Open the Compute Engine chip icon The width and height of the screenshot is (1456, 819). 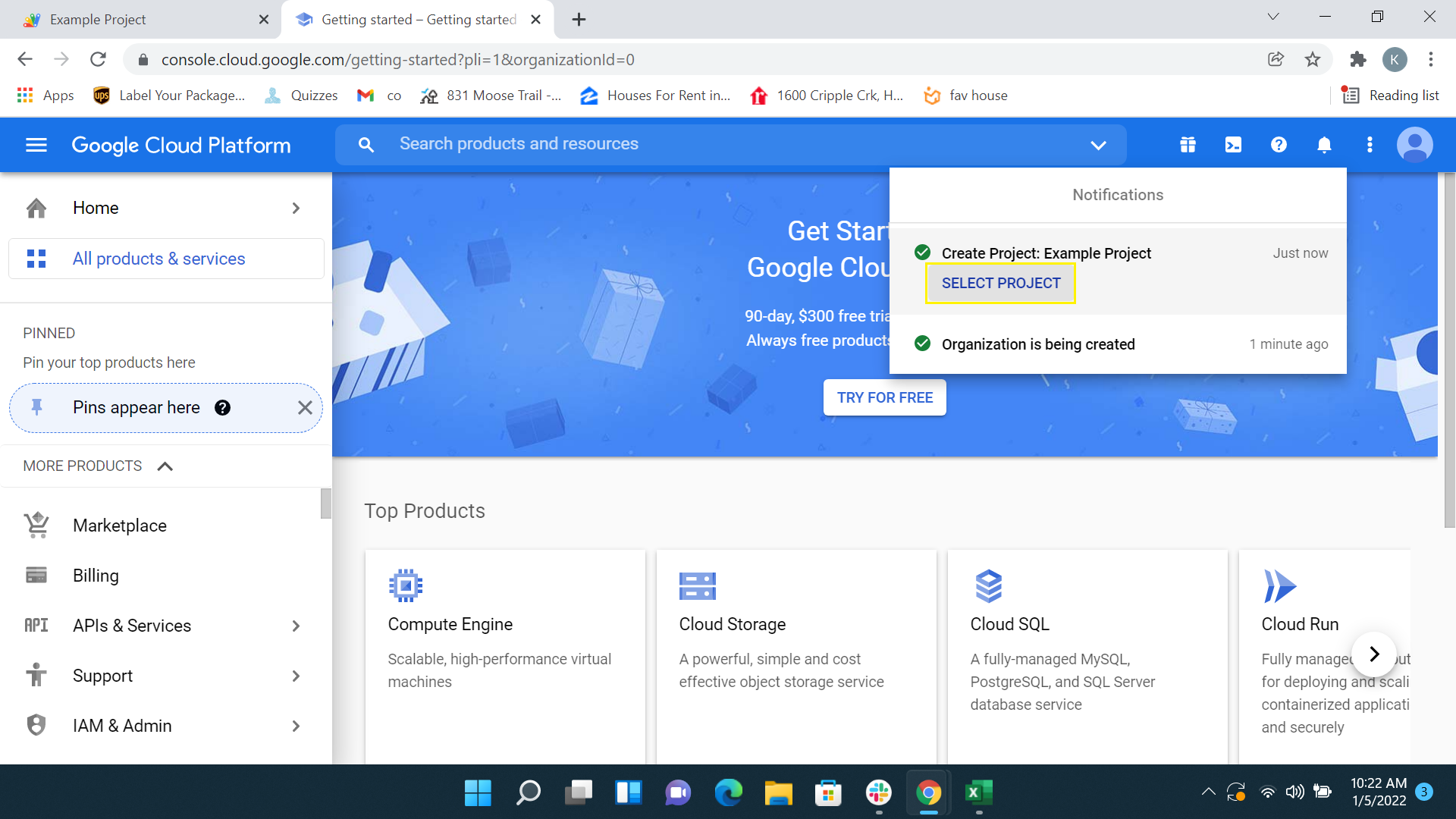(406, 585)
